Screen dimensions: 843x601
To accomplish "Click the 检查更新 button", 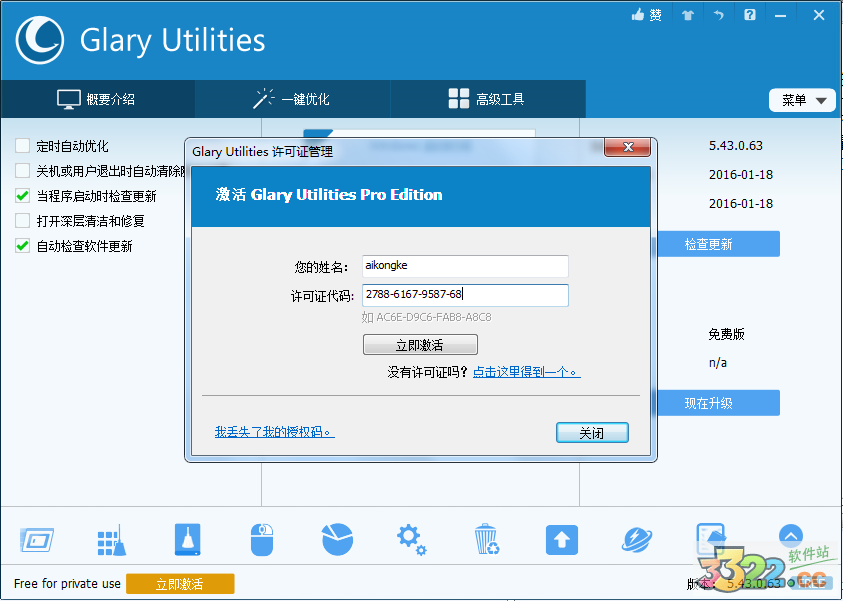I will click(x=718, y=244).
